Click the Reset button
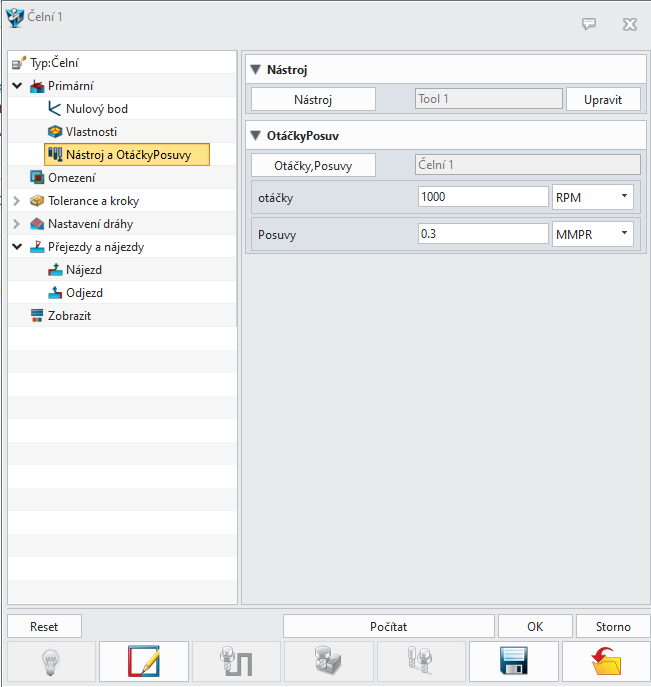 coord(44,626)
